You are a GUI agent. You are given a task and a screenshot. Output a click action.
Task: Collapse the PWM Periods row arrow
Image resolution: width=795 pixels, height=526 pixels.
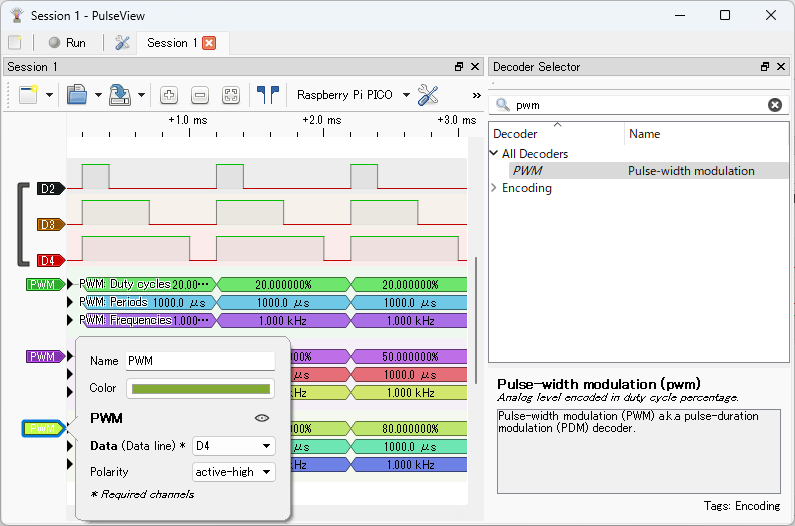70,302
